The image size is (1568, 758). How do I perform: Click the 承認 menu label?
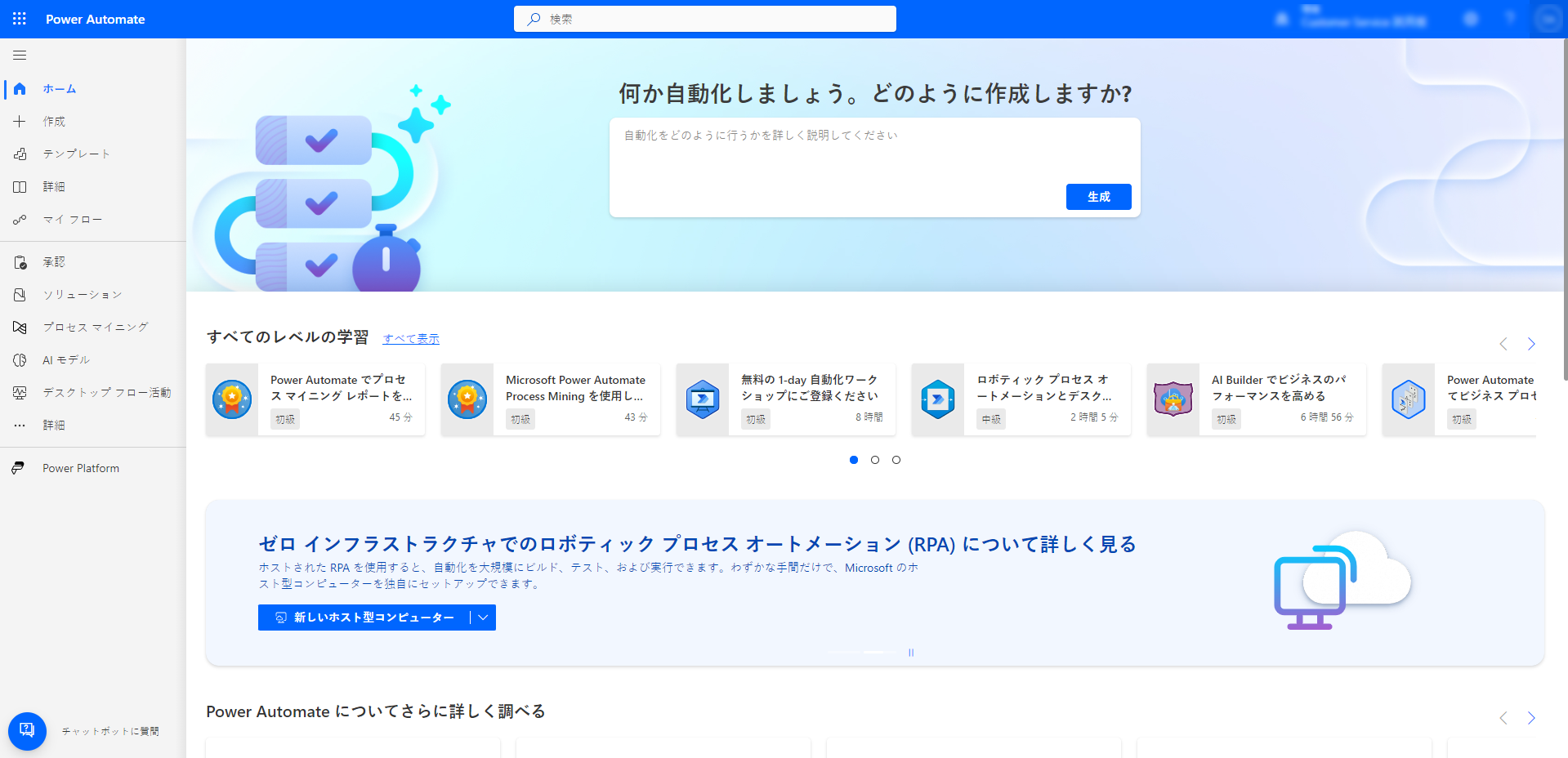54,262
